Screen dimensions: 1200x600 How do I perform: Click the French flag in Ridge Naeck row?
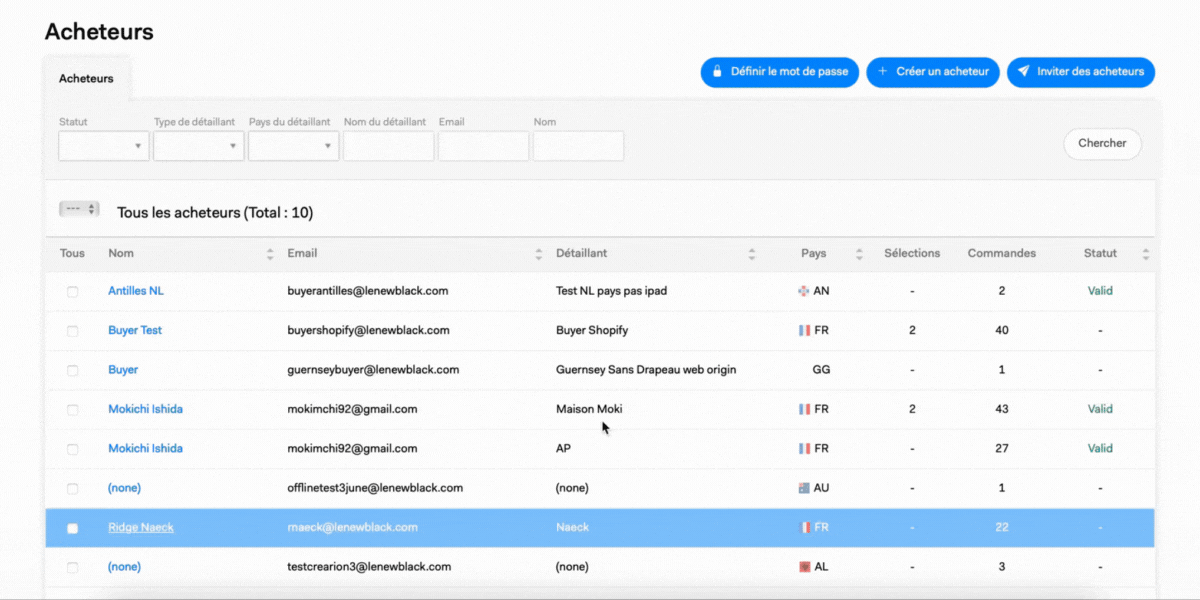coord(804,527)
